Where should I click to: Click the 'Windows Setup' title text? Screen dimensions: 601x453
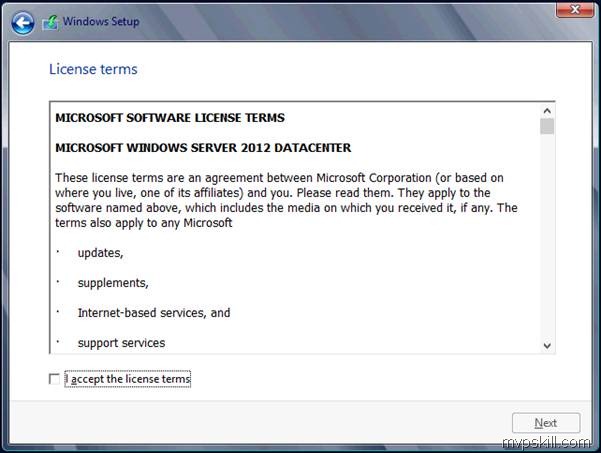(101, 21)
